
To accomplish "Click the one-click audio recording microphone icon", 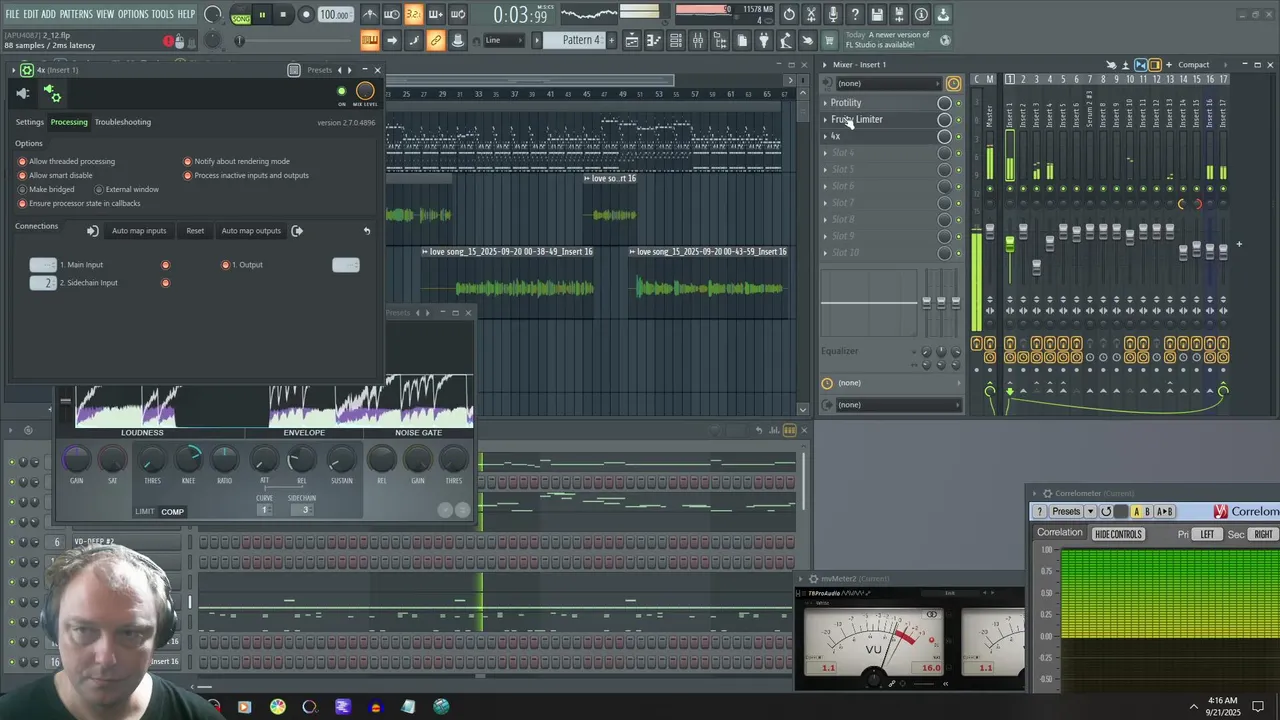I will pos(833,15).
